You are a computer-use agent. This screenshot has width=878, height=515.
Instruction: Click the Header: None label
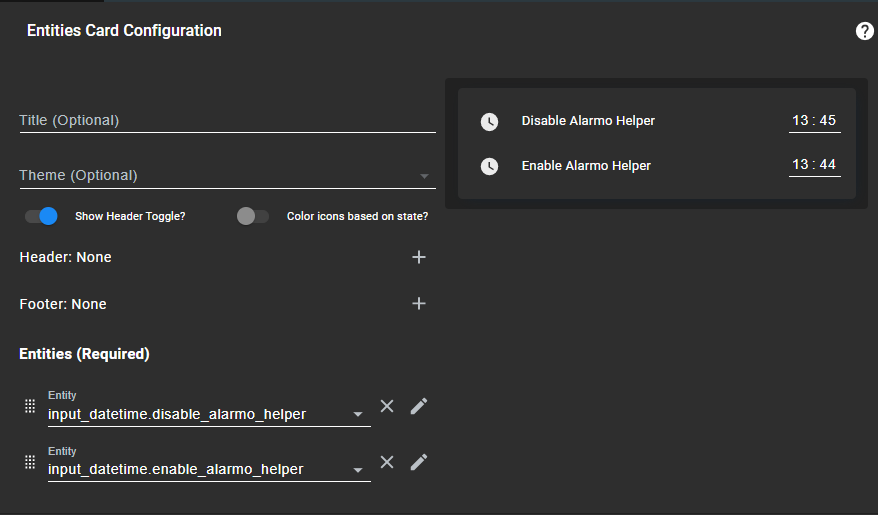click(66, 257)
